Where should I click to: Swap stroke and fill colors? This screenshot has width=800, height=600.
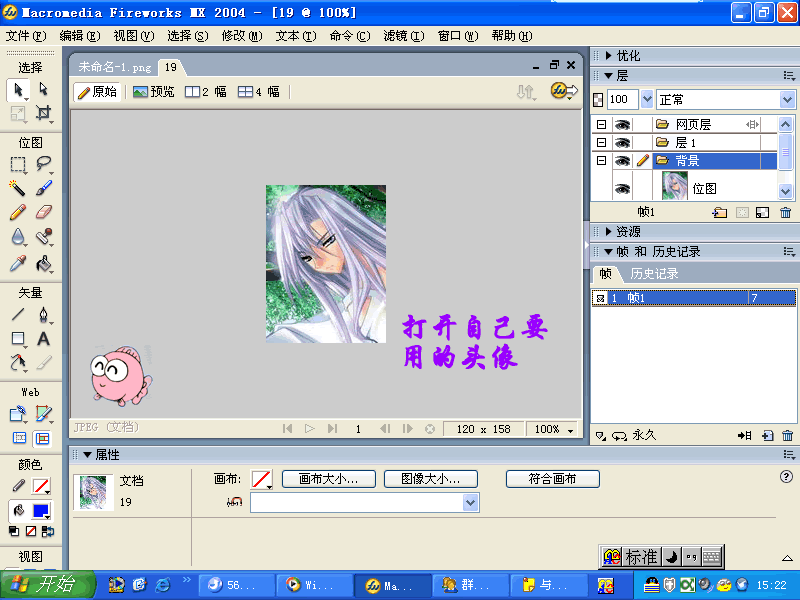tap(48, 532)
